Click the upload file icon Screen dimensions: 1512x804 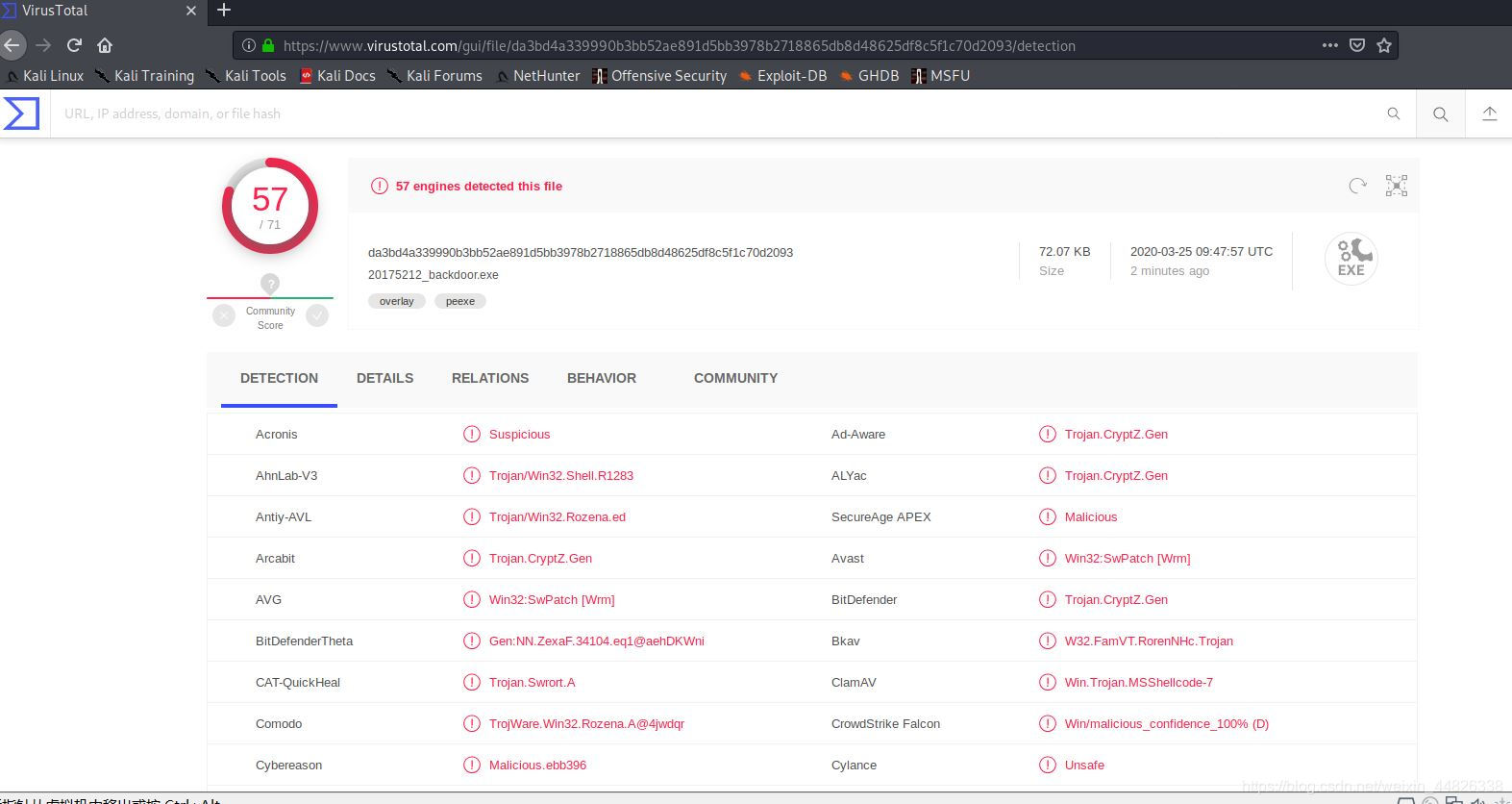click(x=1489, y=113)
